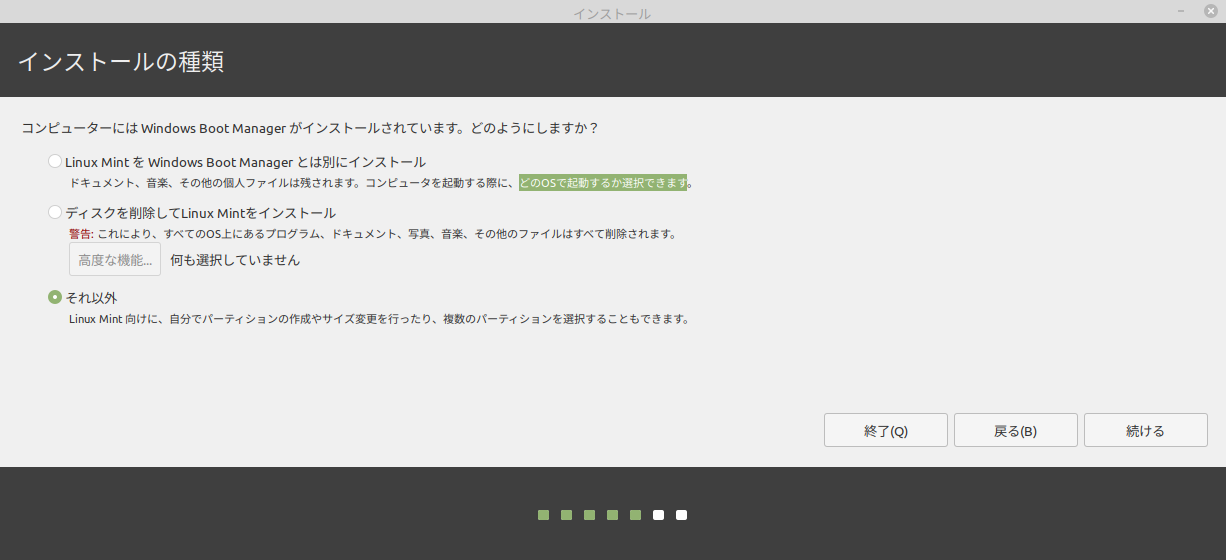Click the 終了(Q) quit button
The height and width of the screenshot is (560, 1226).
click(x=886, y=430)
